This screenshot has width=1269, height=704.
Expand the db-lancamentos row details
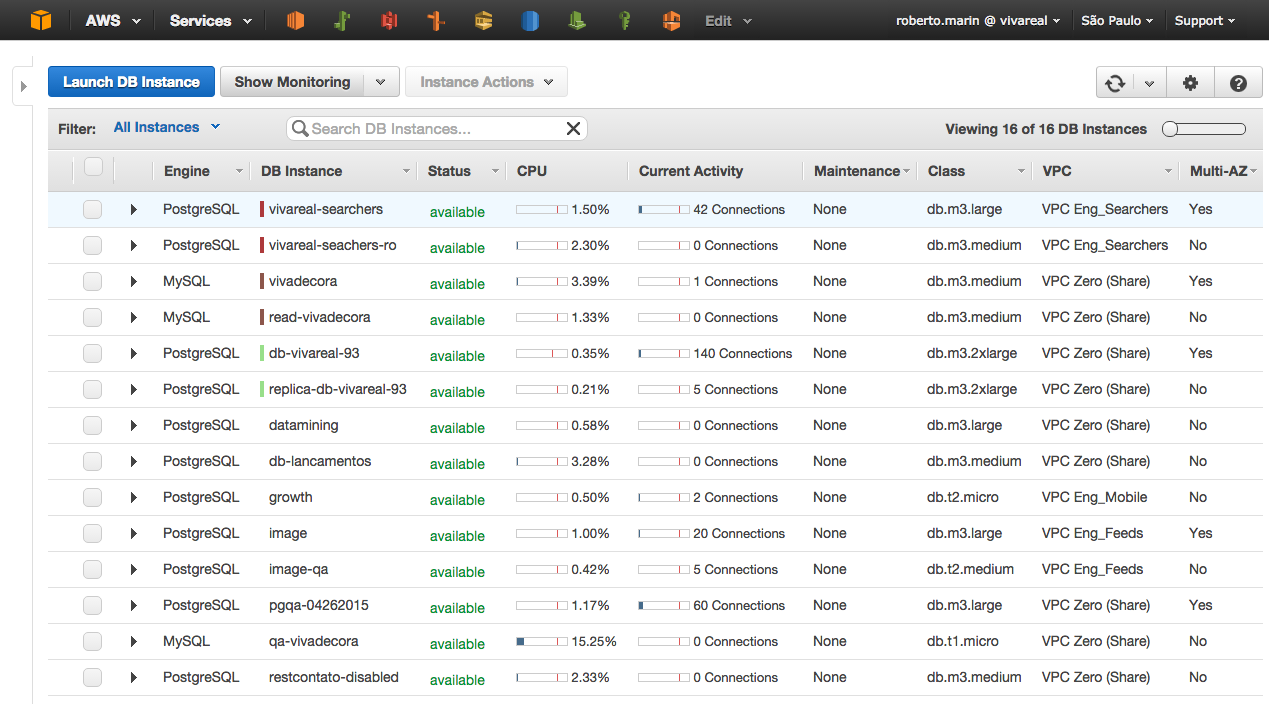pyautogui.click(x=133, y=461)
